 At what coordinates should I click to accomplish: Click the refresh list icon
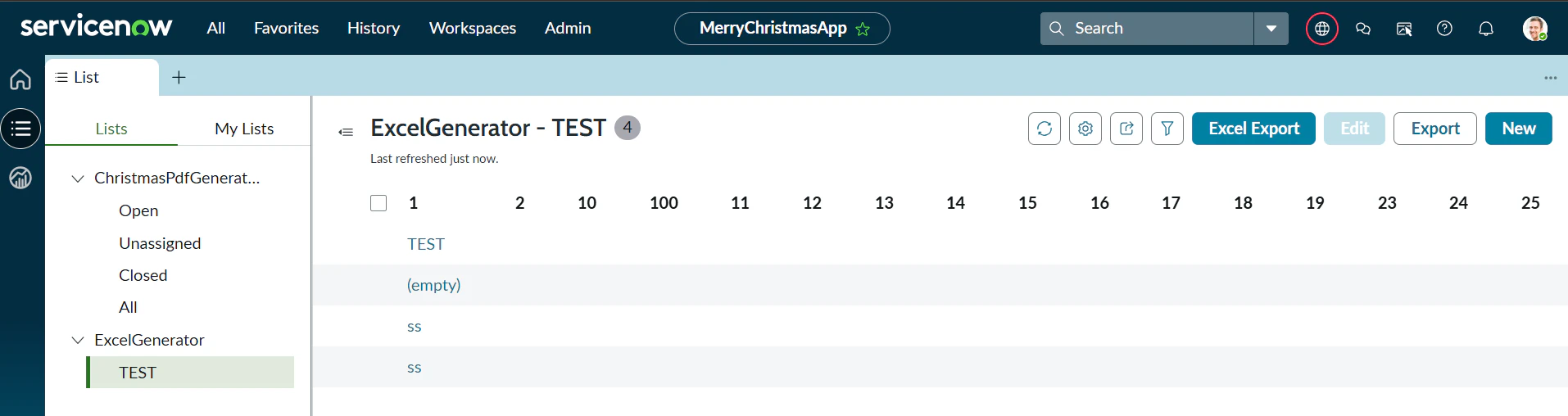tap(1045, 129)
